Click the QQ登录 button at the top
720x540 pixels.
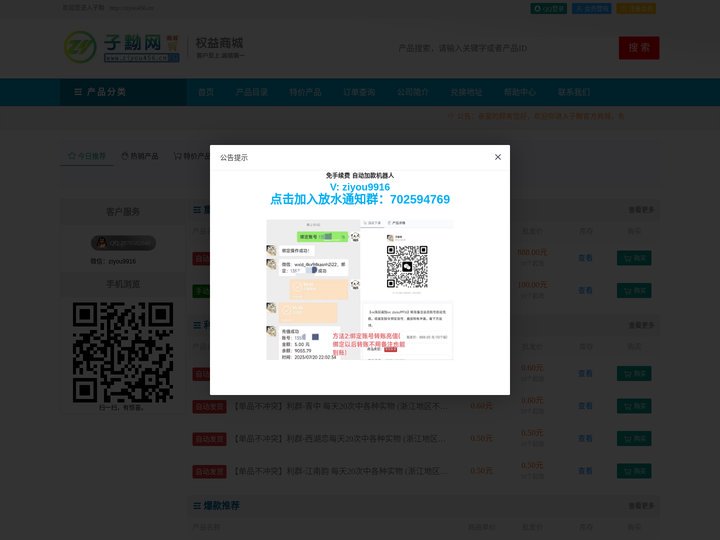coord(549,8)
